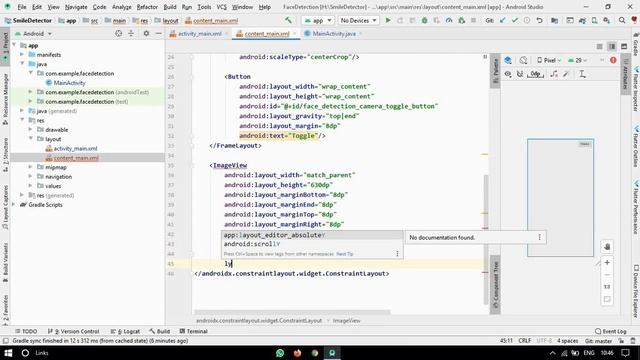Open the app run configuration dropdown
The height and width of the screenshot is (360, 640).
coord(318,20)
